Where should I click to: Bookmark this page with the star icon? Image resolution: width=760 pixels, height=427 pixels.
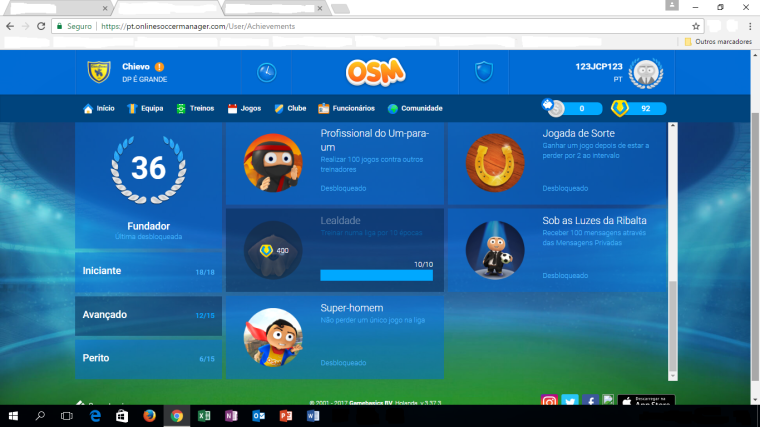coord(696,26)
